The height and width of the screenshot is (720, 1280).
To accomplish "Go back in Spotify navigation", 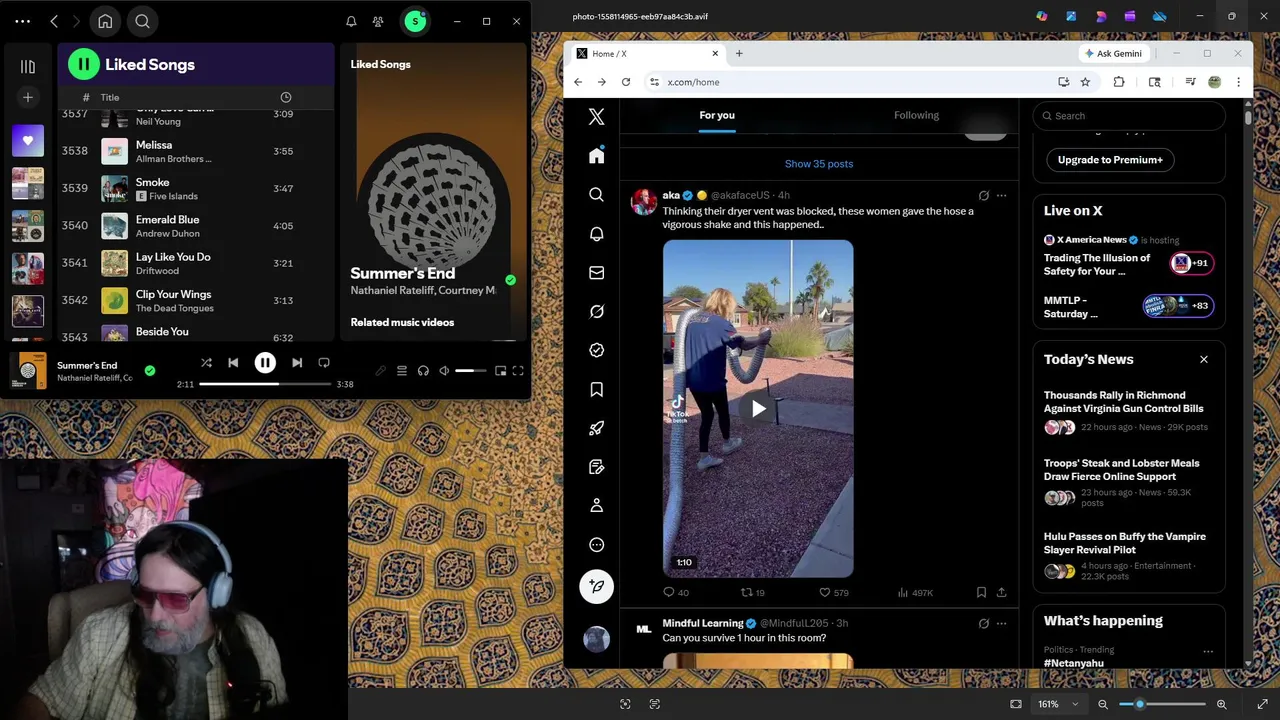I will tap(54, 21).
